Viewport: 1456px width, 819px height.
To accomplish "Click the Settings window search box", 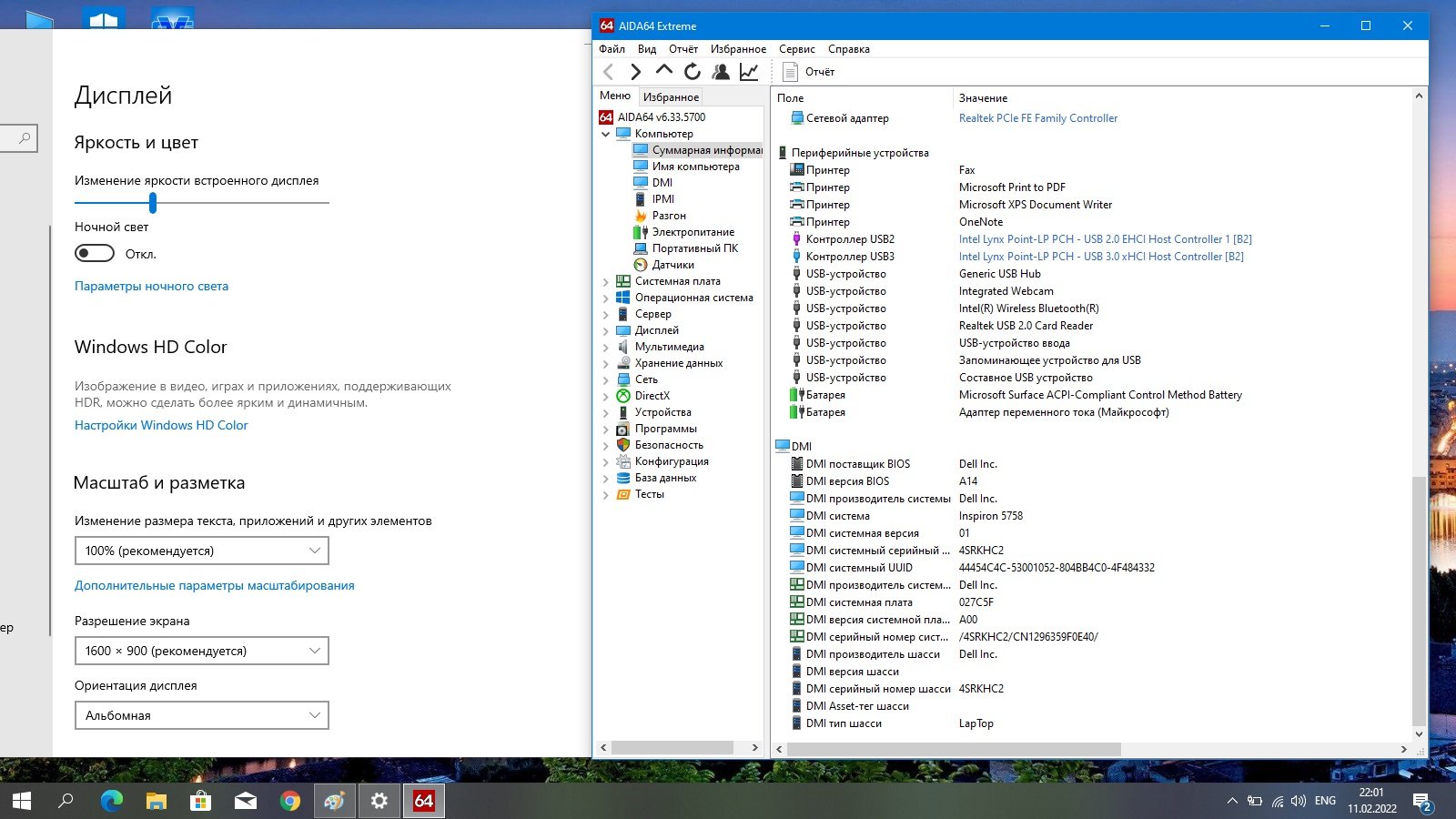I will click(18, 138).
